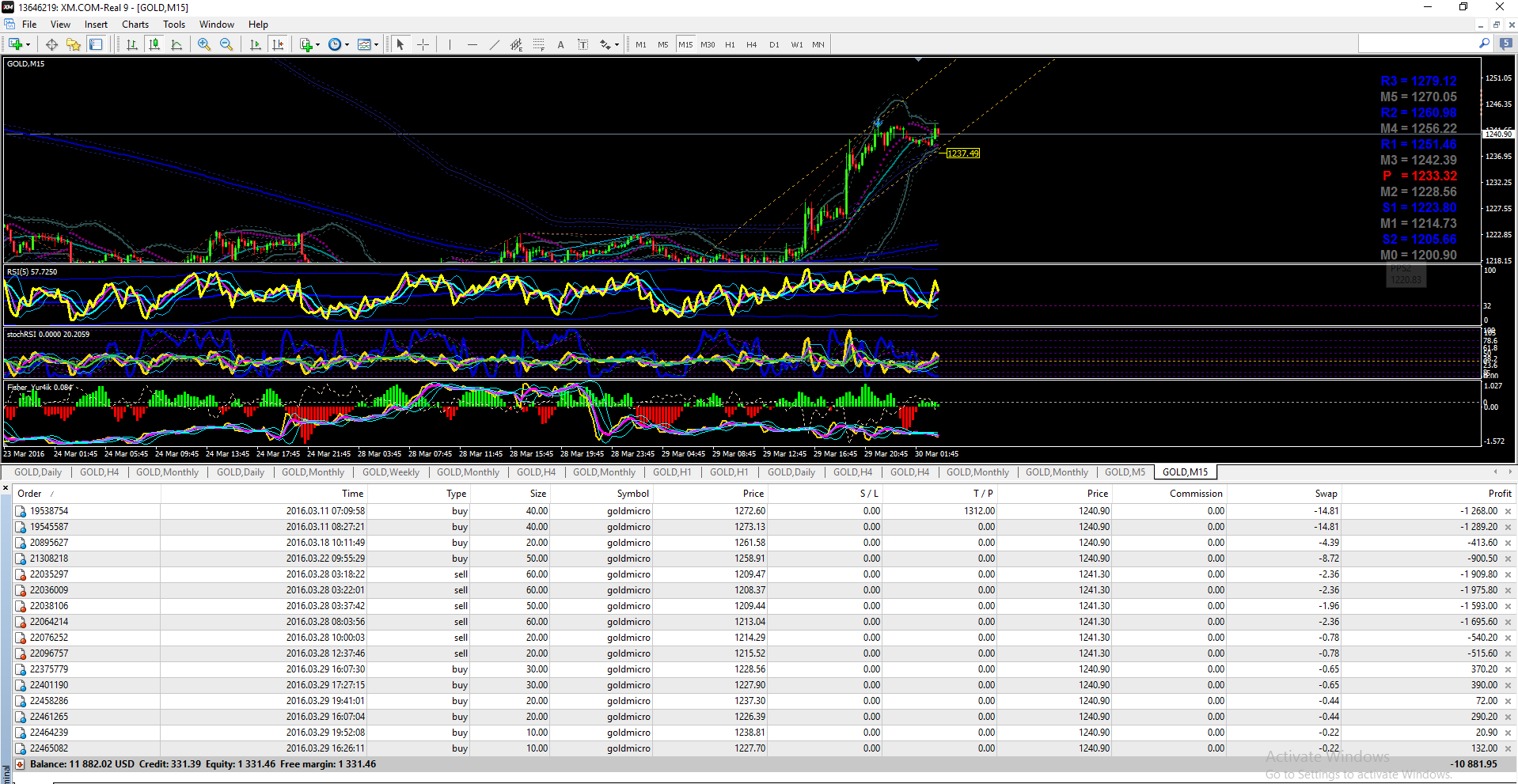
Task: Open the indicators list icon
Action: pos(305,44)
